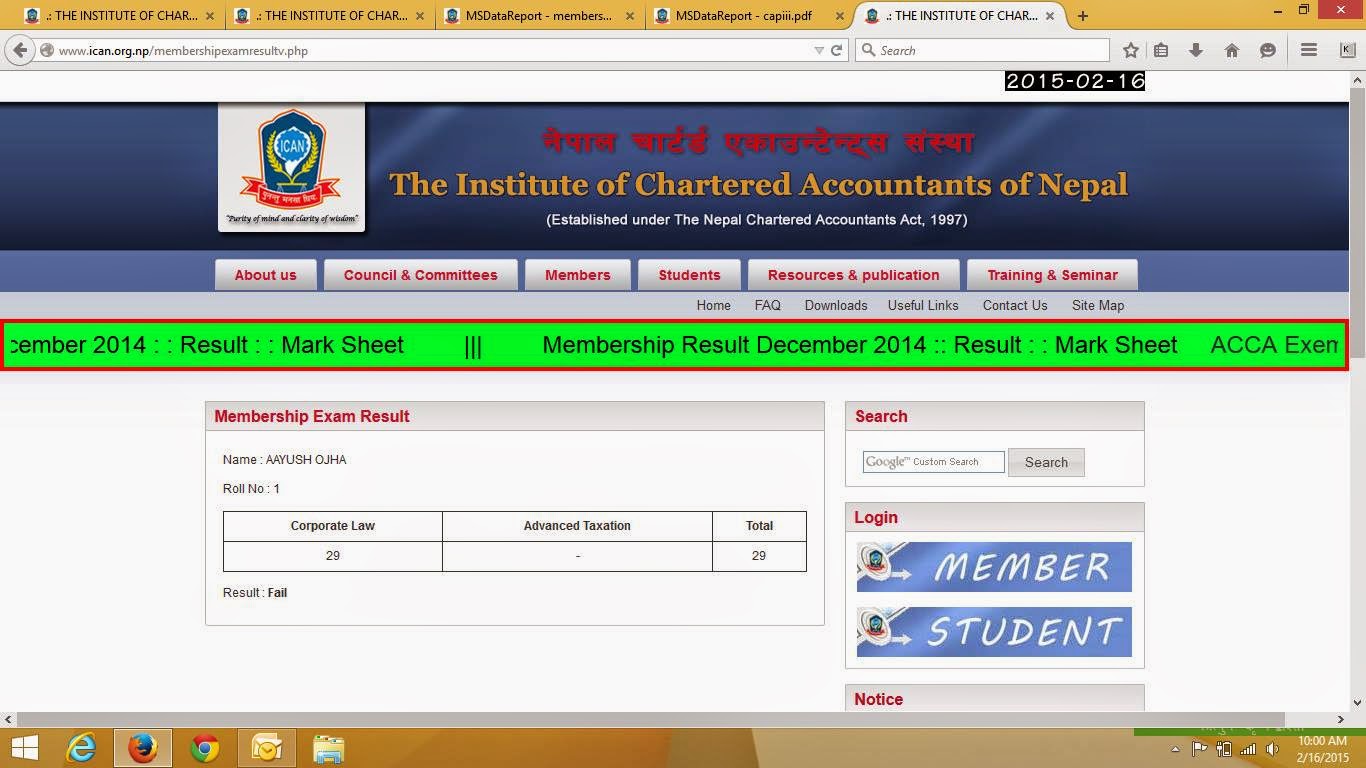This screenshot has height=768, width=1366.
Task: Focus the Google Custom Search field
Action: [x=934, y=462]
